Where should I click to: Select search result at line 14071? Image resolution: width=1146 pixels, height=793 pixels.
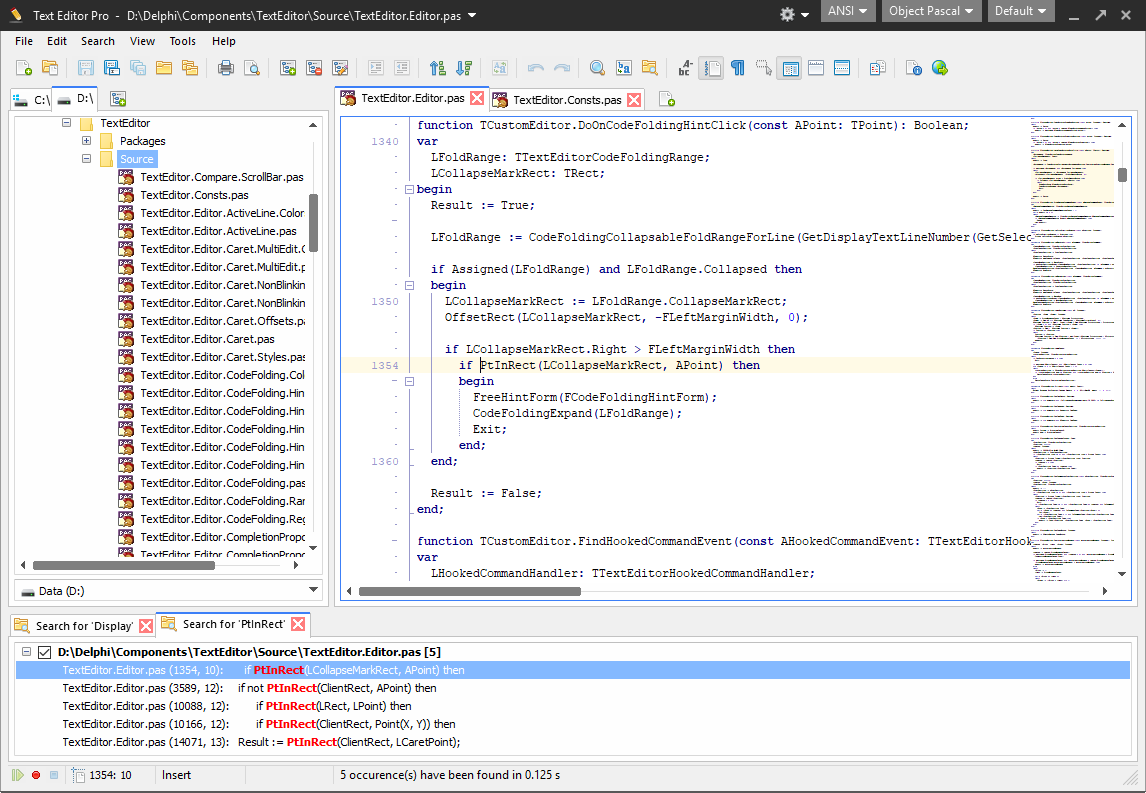[x=573, y=742]
